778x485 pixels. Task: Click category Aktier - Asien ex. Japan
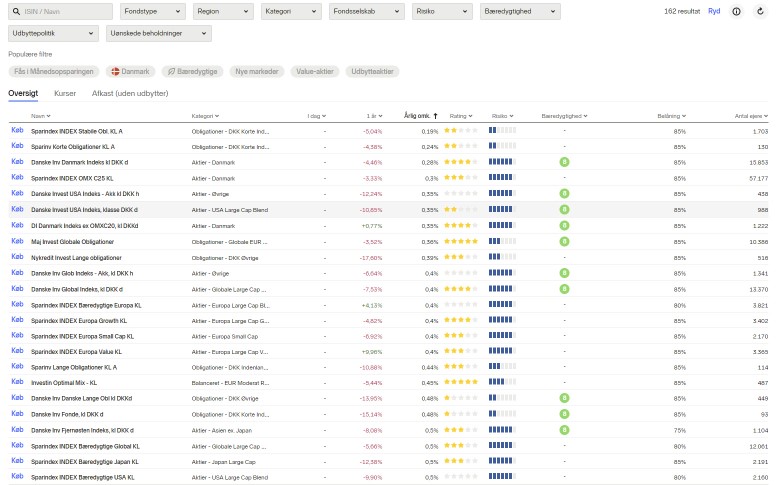point(222,430)
